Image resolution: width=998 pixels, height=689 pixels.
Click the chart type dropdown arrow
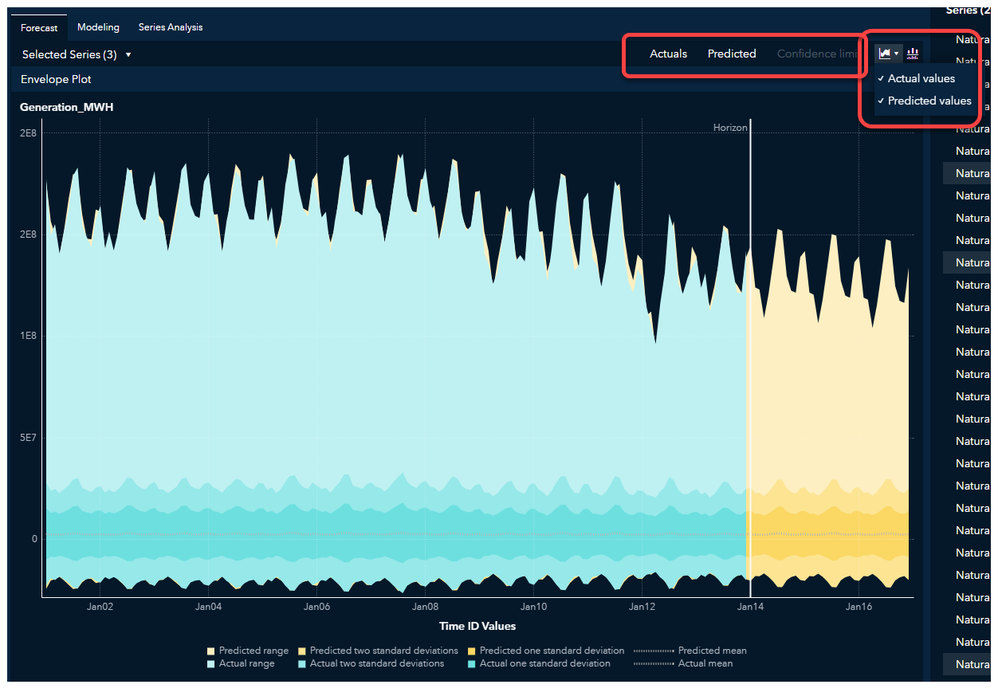tap(896, 54)
